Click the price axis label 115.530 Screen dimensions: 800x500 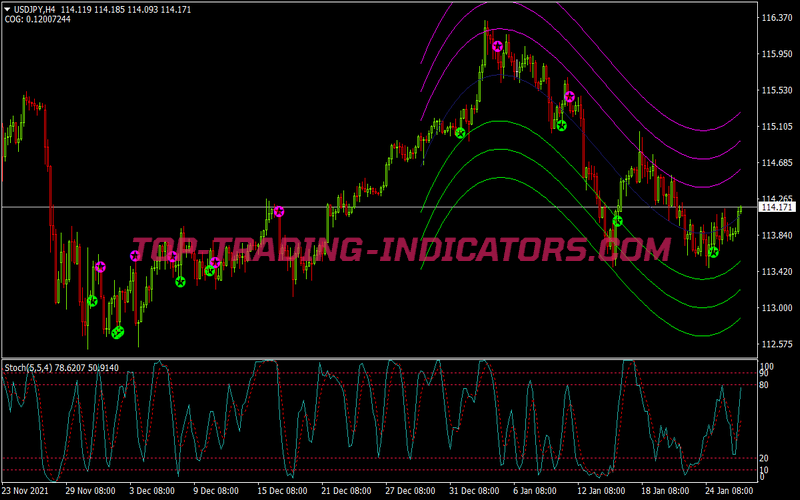[777, 90]
